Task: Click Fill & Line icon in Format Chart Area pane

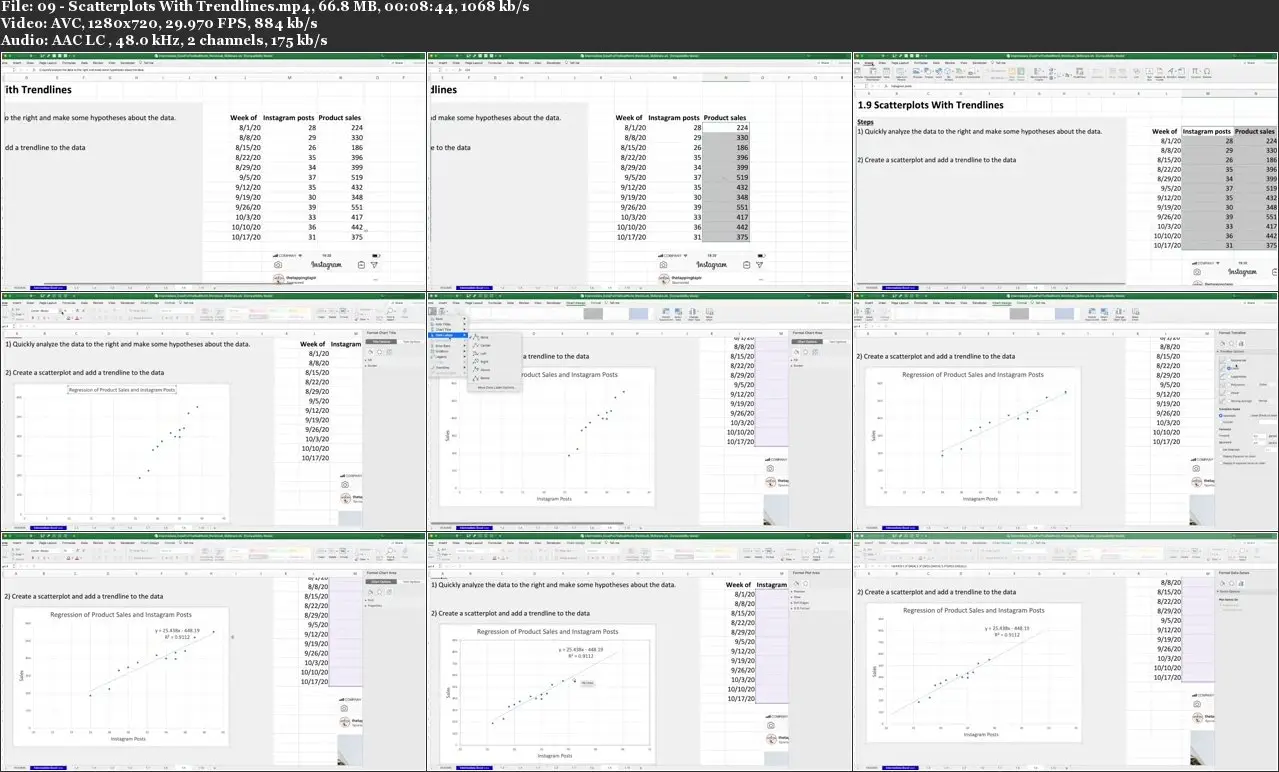Action: click(x=796, y=352)
